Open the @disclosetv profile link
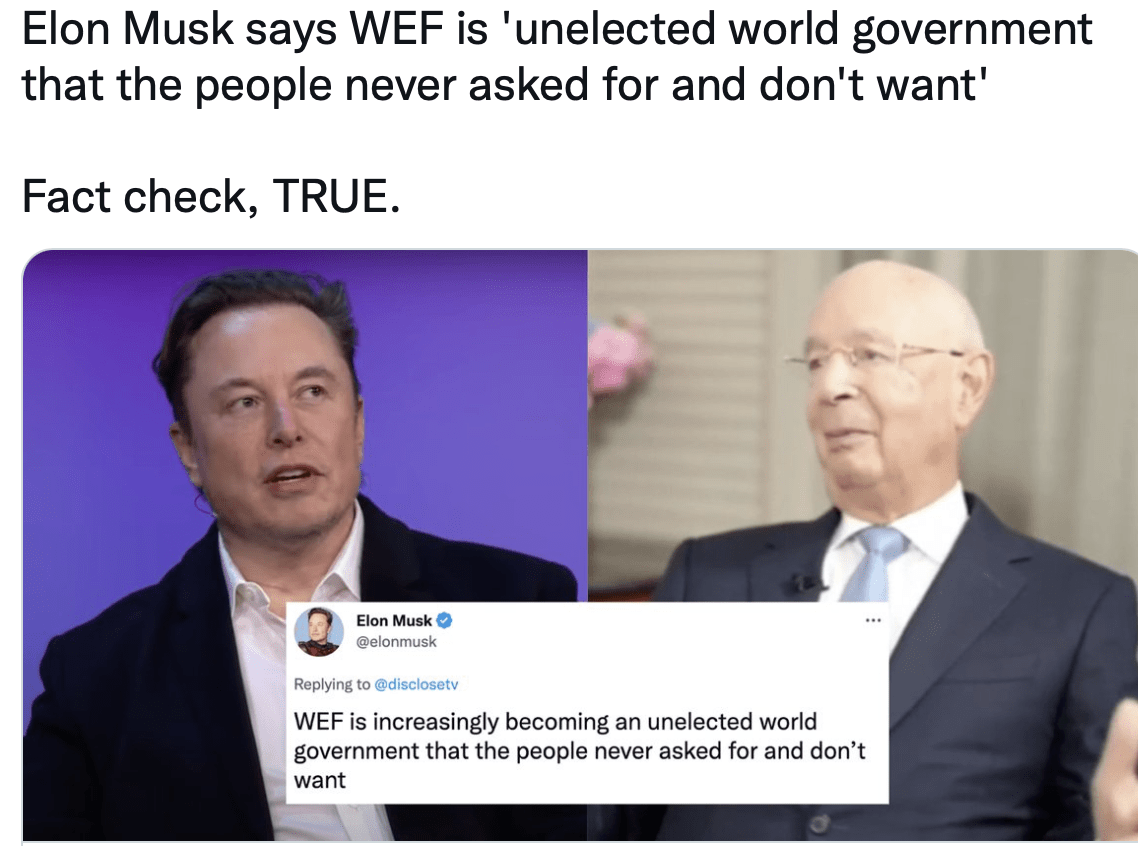The width and height of the screenshot is (1138, 846). point(416,684)
